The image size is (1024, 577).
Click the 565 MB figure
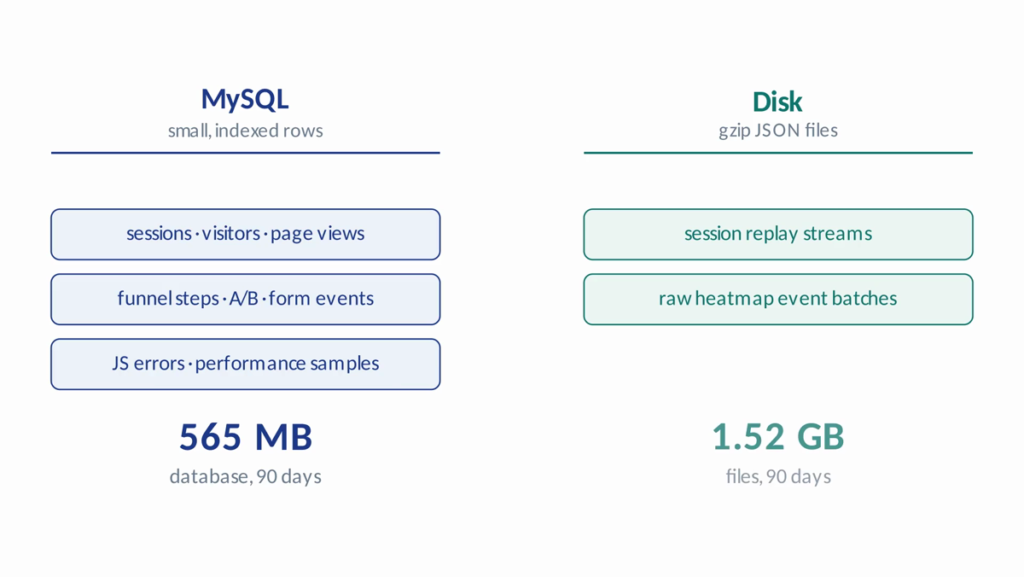click(246, 437)
